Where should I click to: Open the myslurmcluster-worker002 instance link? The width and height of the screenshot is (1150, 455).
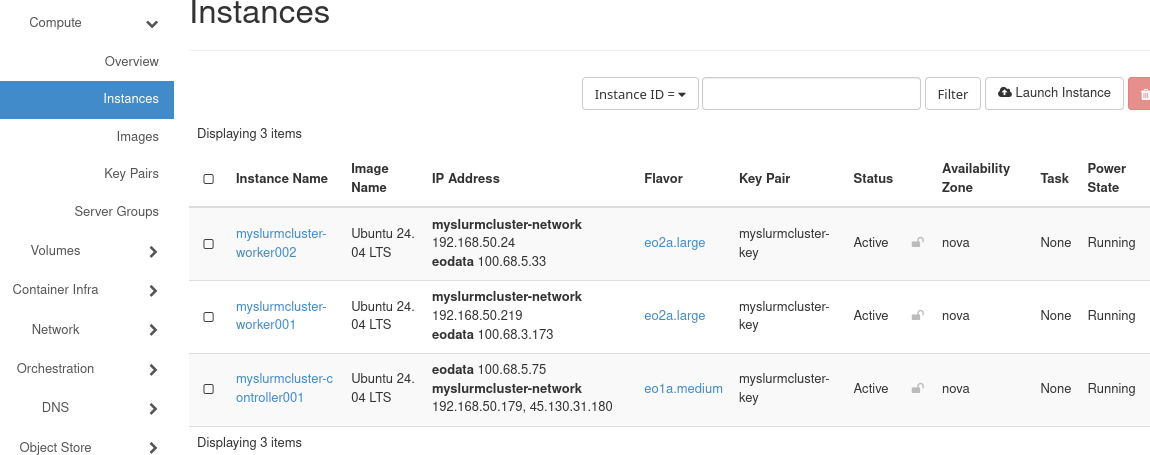pyautogui.click(x=281, y=243)
